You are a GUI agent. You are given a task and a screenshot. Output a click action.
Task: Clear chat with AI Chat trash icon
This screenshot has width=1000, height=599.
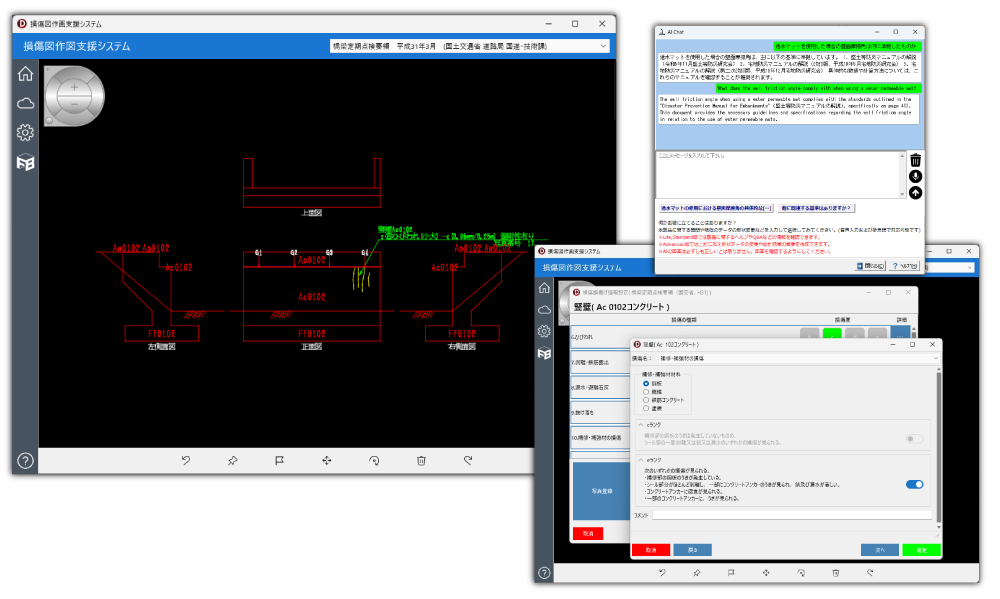click(x=915, y=160)
